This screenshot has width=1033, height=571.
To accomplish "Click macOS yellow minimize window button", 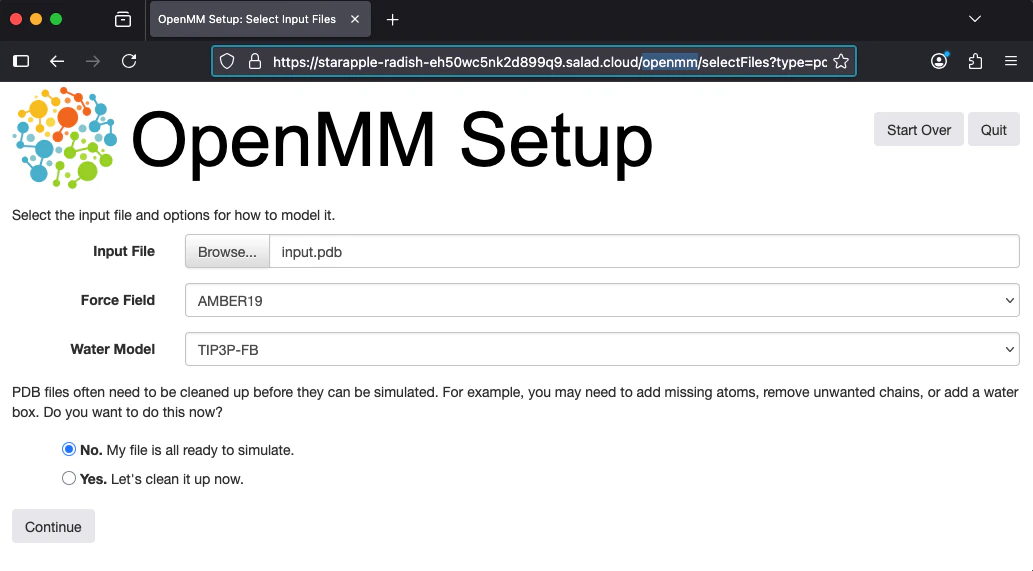I will pyautogui.click(x=36, y=19).
